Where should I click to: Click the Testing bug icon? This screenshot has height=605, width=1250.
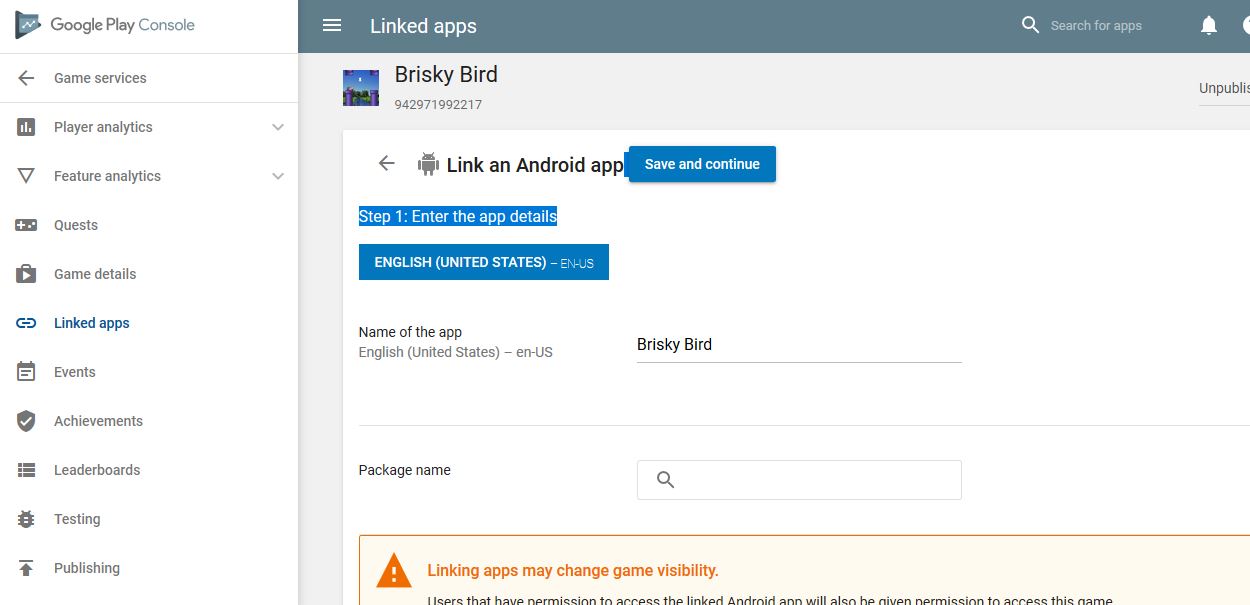[27, 519]
